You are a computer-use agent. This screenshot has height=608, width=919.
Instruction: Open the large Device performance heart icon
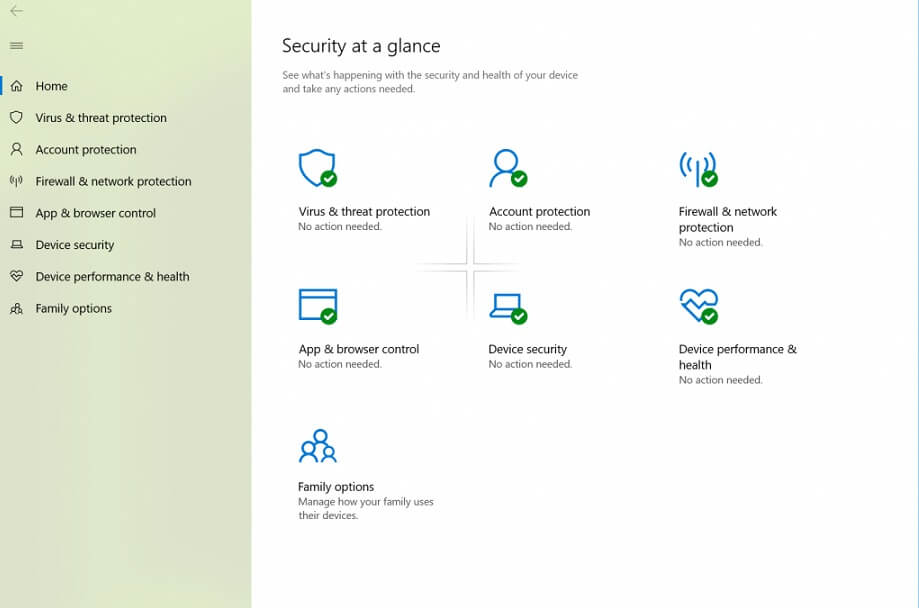pyautogui.click(x=699, y=306)
